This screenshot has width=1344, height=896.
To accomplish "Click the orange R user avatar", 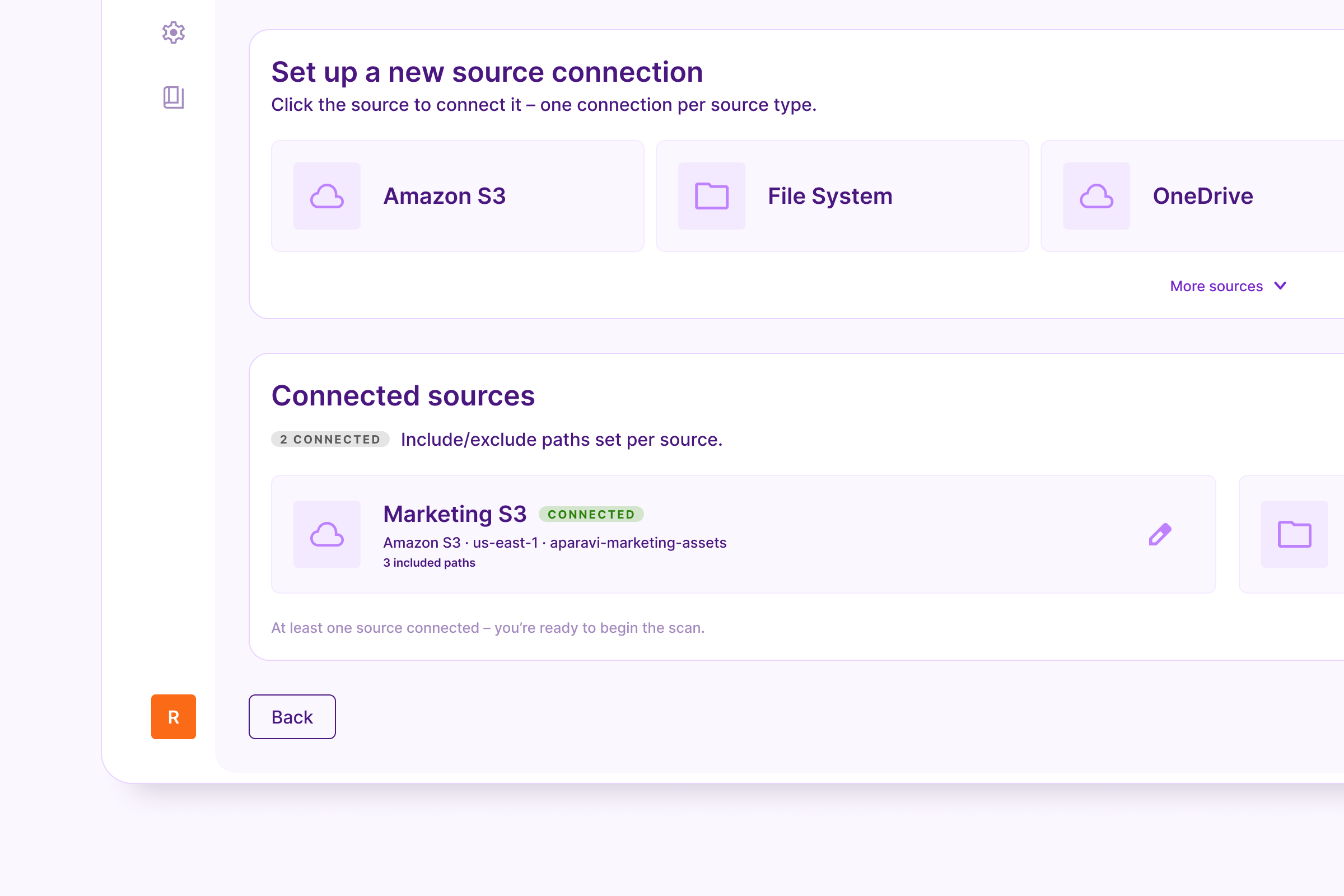I will tap(173, 717).
